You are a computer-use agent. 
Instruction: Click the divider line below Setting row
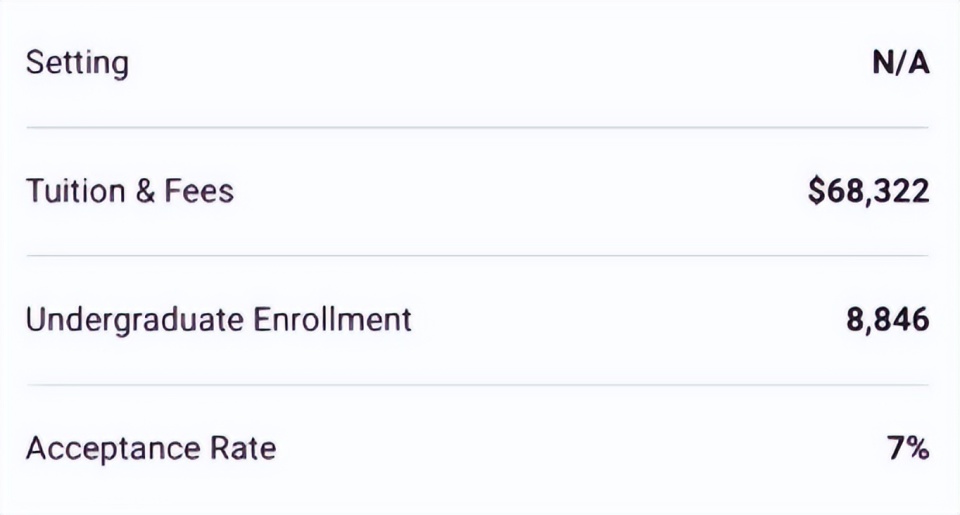478,127
